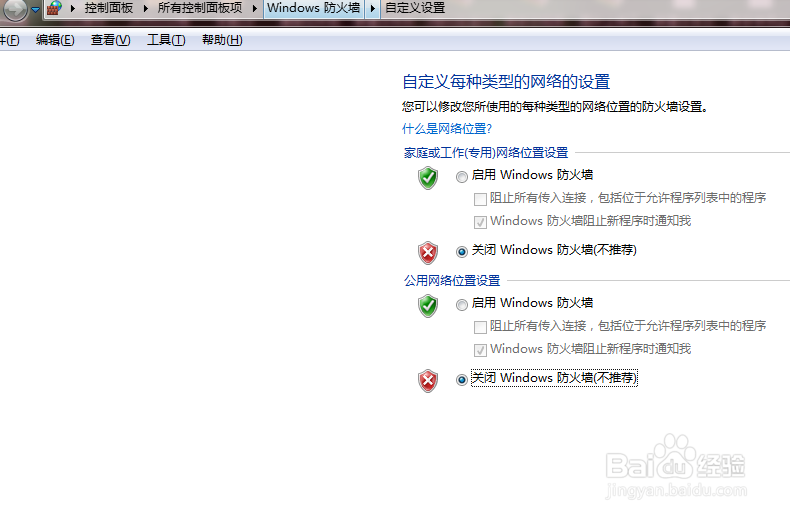790x518 pixels.
Task: Go to 控制面板 breadcrumb
Action: (109, 8)
